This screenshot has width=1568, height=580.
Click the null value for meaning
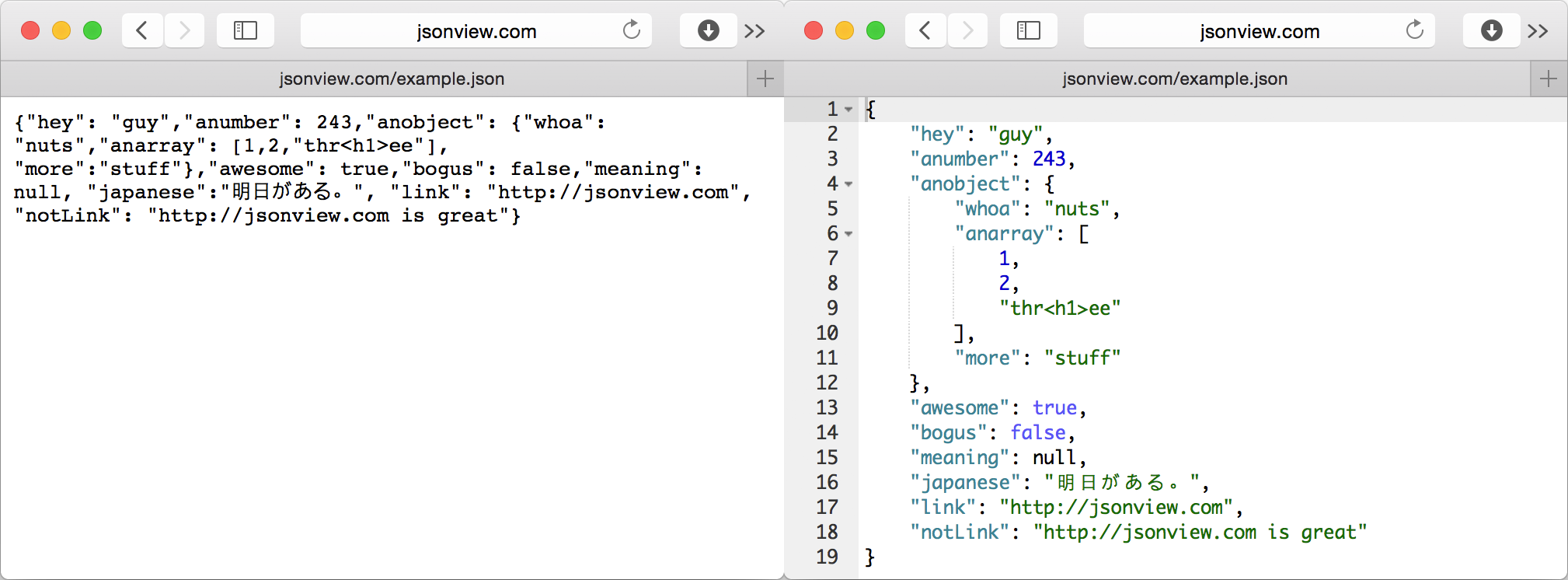pyautogui.click(x=1054, y=458)
